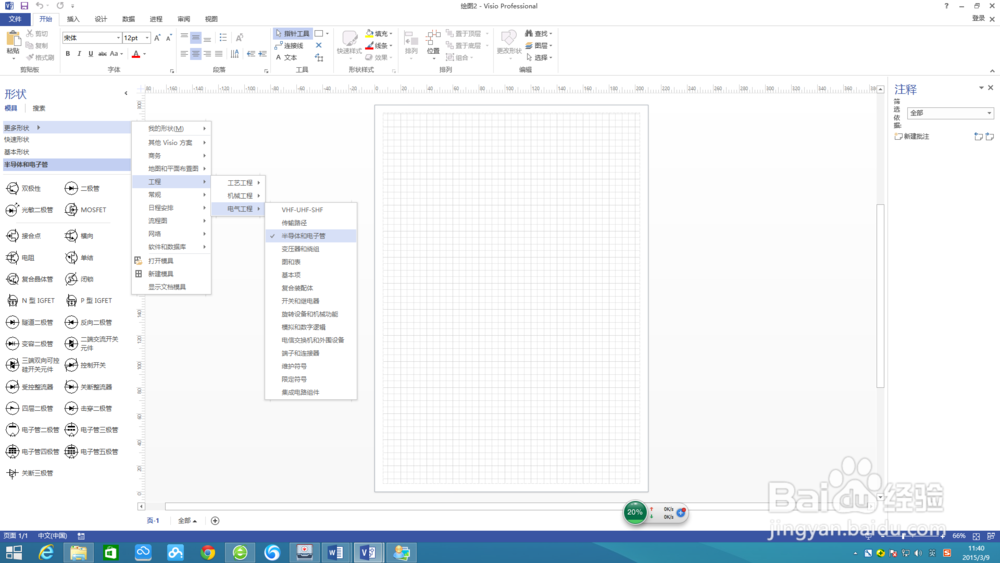The image size is (1000, 563).
Task: Click 新建模具 new stencil entry
Action: coord(161,274)
